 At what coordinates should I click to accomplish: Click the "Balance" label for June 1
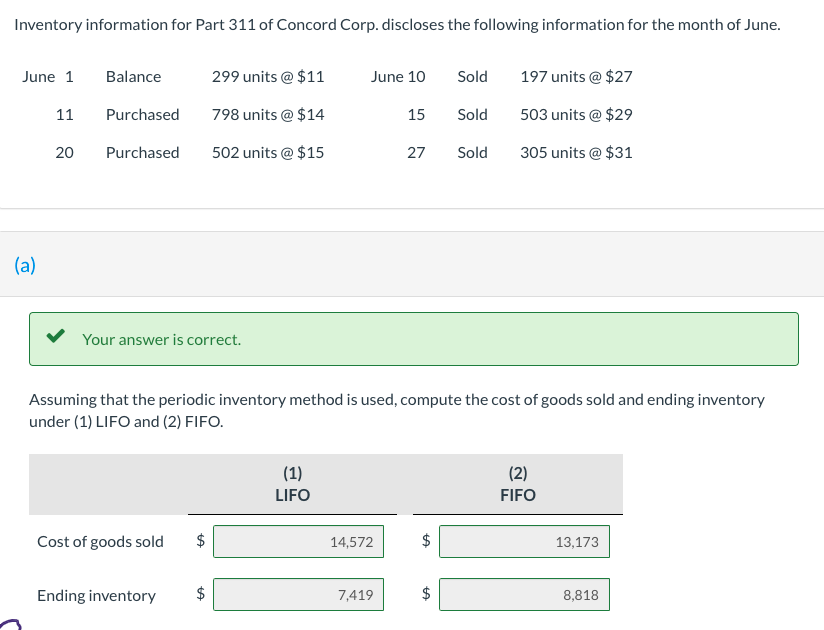point(133,77)
